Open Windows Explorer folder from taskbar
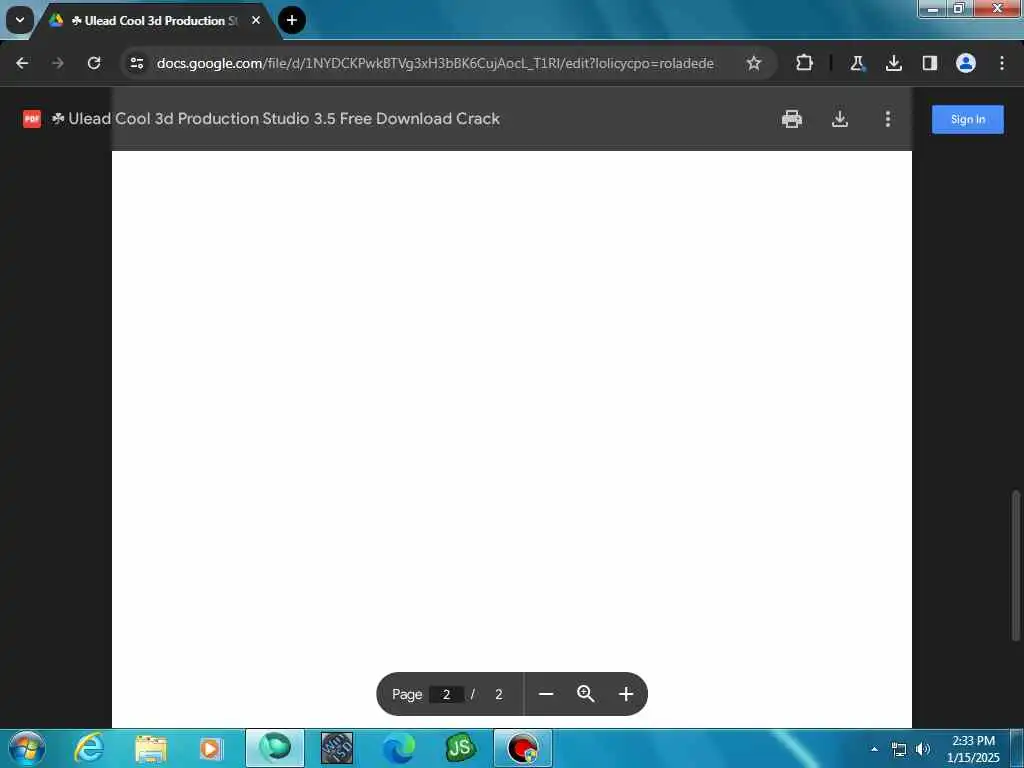Image resolution: width=1024 pixels, height=768 pixels. [x=151, y=748]
